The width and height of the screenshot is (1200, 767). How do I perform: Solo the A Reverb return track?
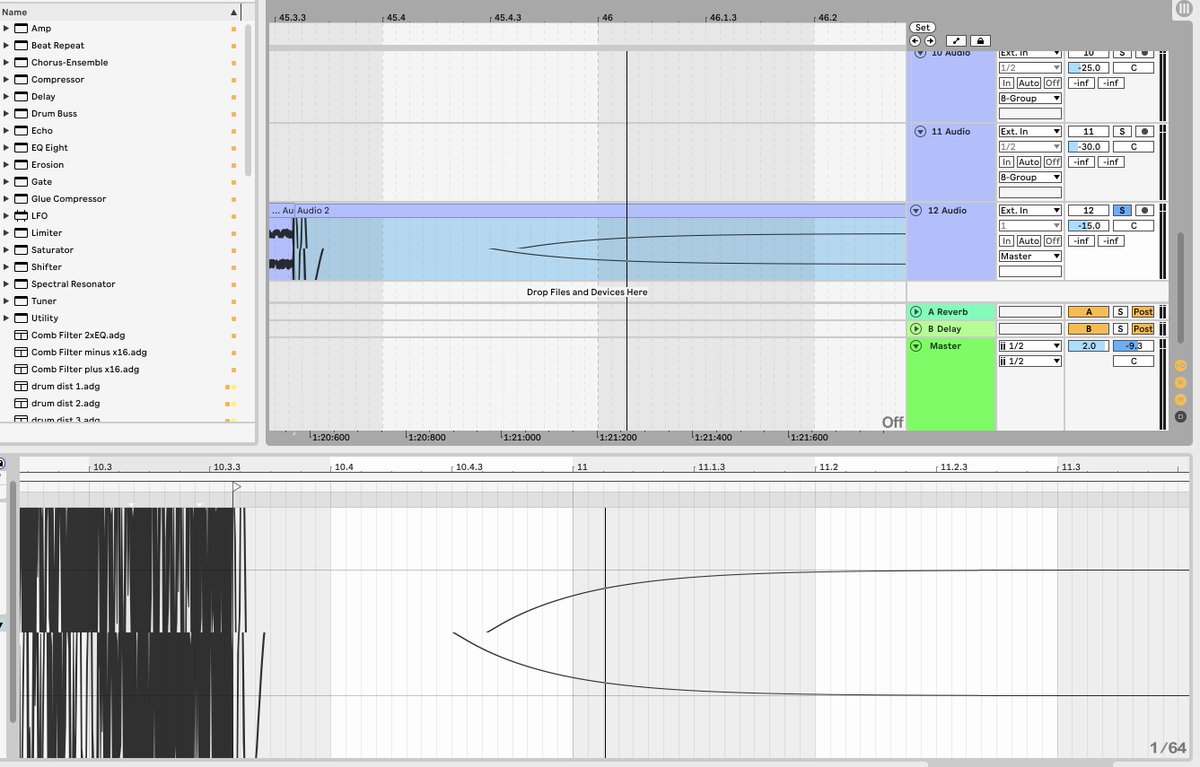click(x=1121, y=312)
